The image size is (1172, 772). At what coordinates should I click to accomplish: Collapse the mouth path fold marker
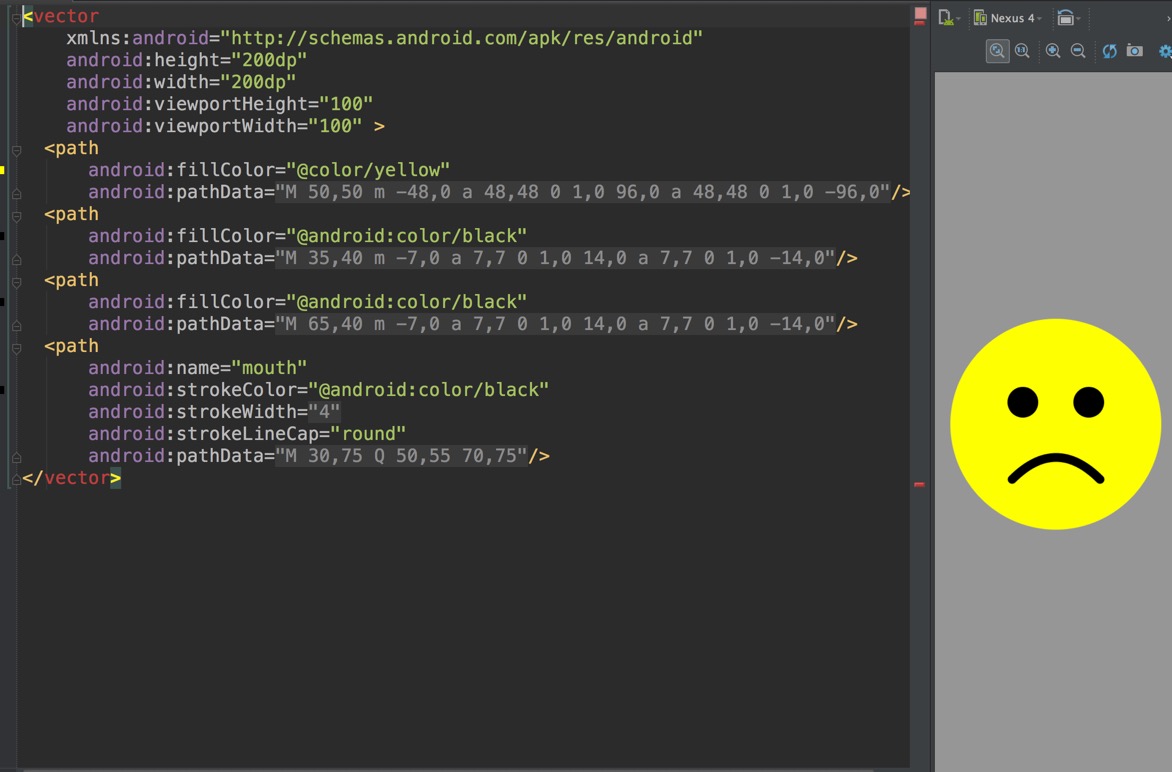pyautogui.click(x=16, y=348)
